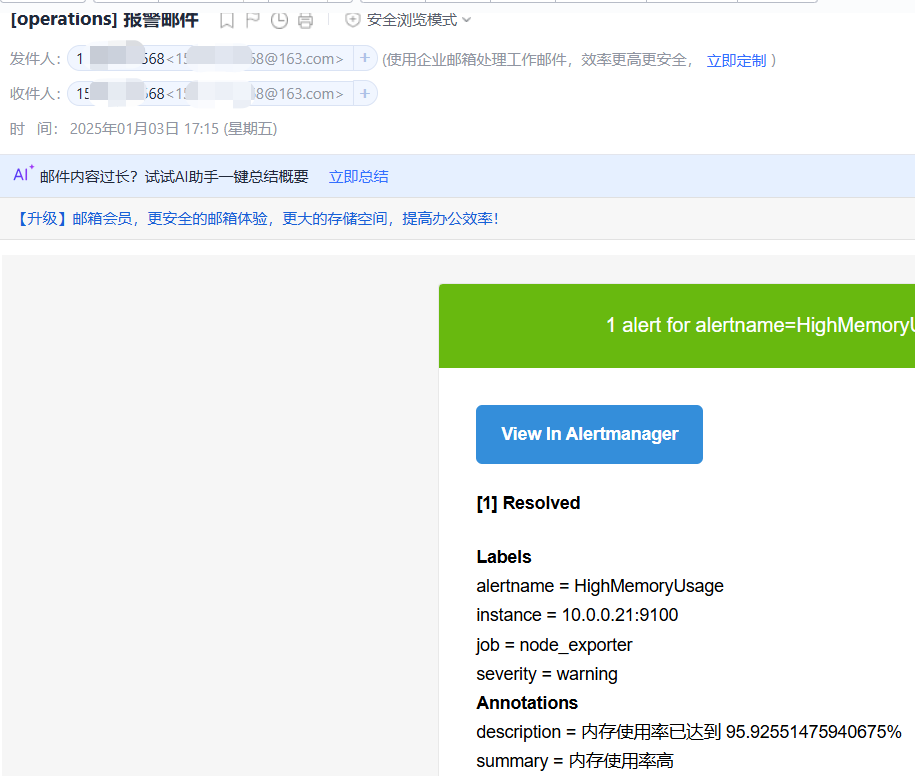Click the recipient email address chip
This screenshot has width=915, height=776.
210,94
